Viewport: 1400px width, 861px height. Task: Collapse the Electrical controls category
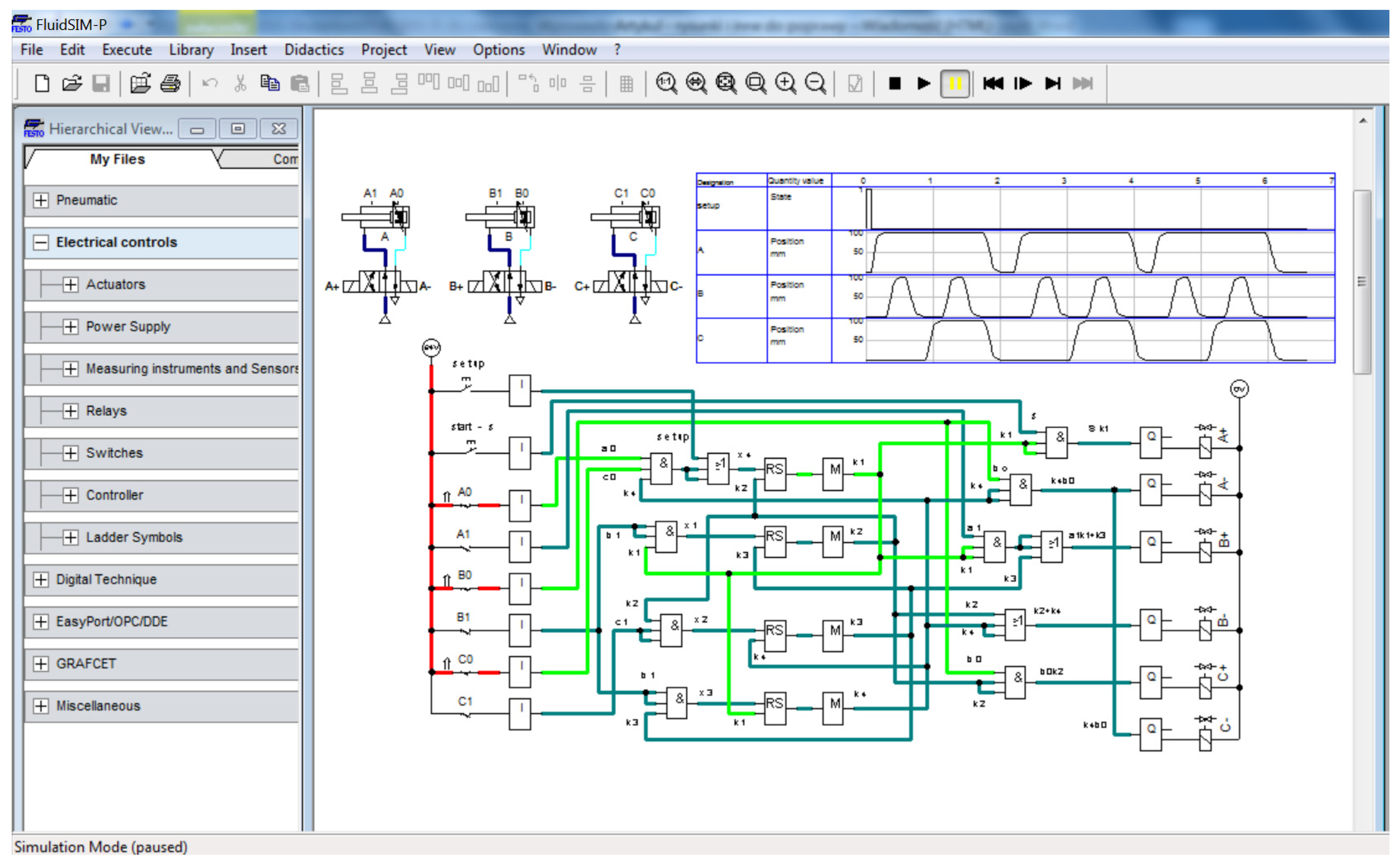tap(41, 243)
